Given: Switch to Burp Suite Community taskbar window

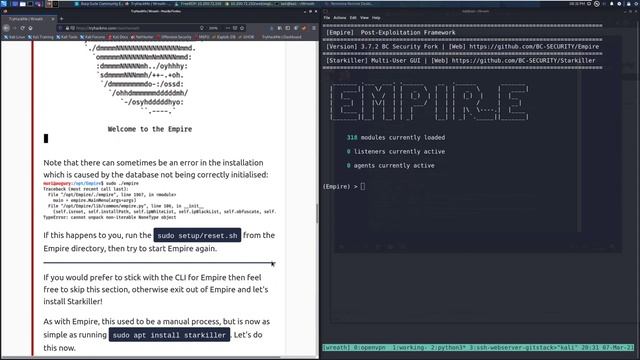Looking at the screenshot, I should click(98, 4).
